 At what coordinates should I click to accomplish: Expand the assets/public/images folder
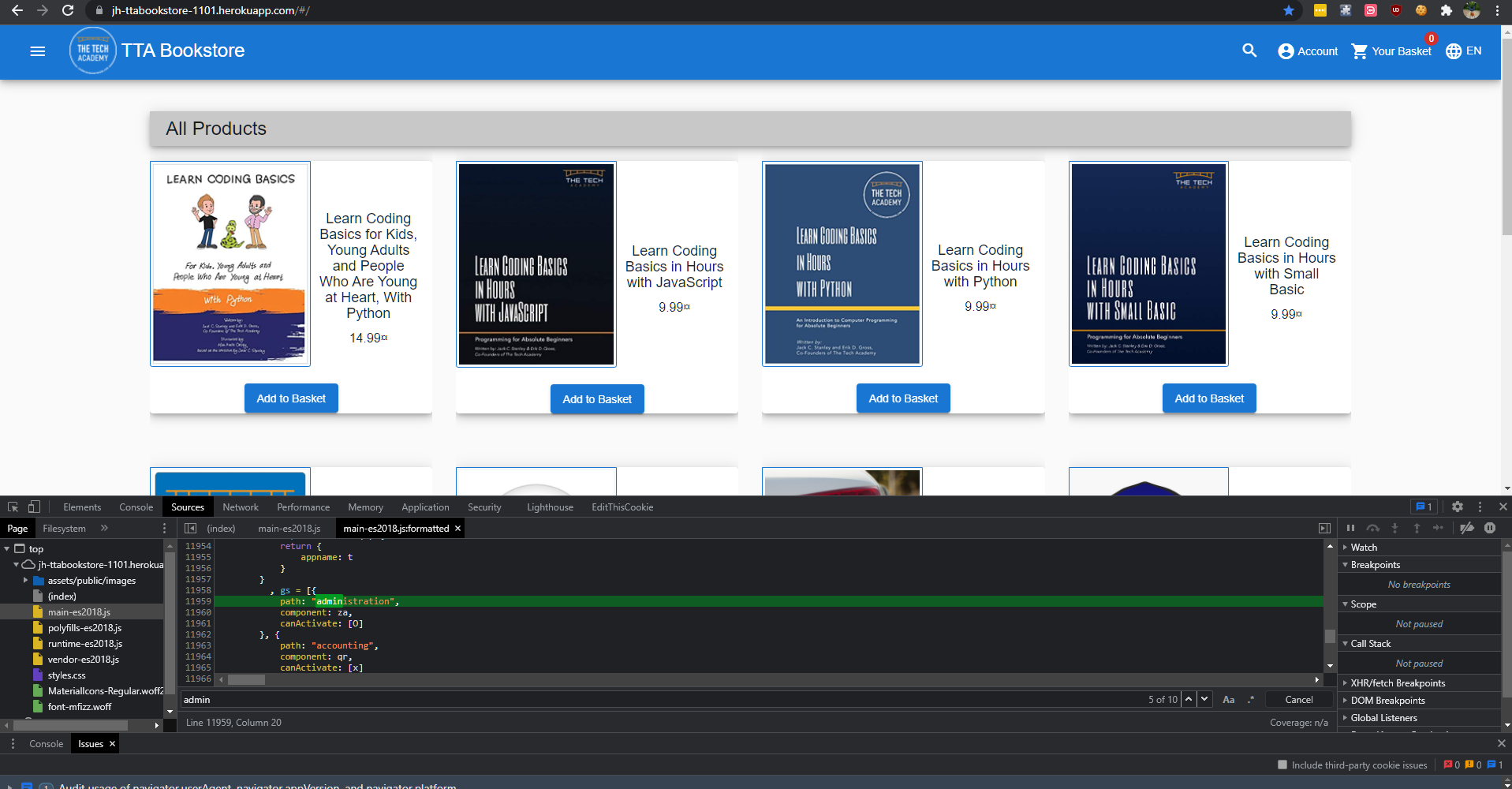coord(26,580)
